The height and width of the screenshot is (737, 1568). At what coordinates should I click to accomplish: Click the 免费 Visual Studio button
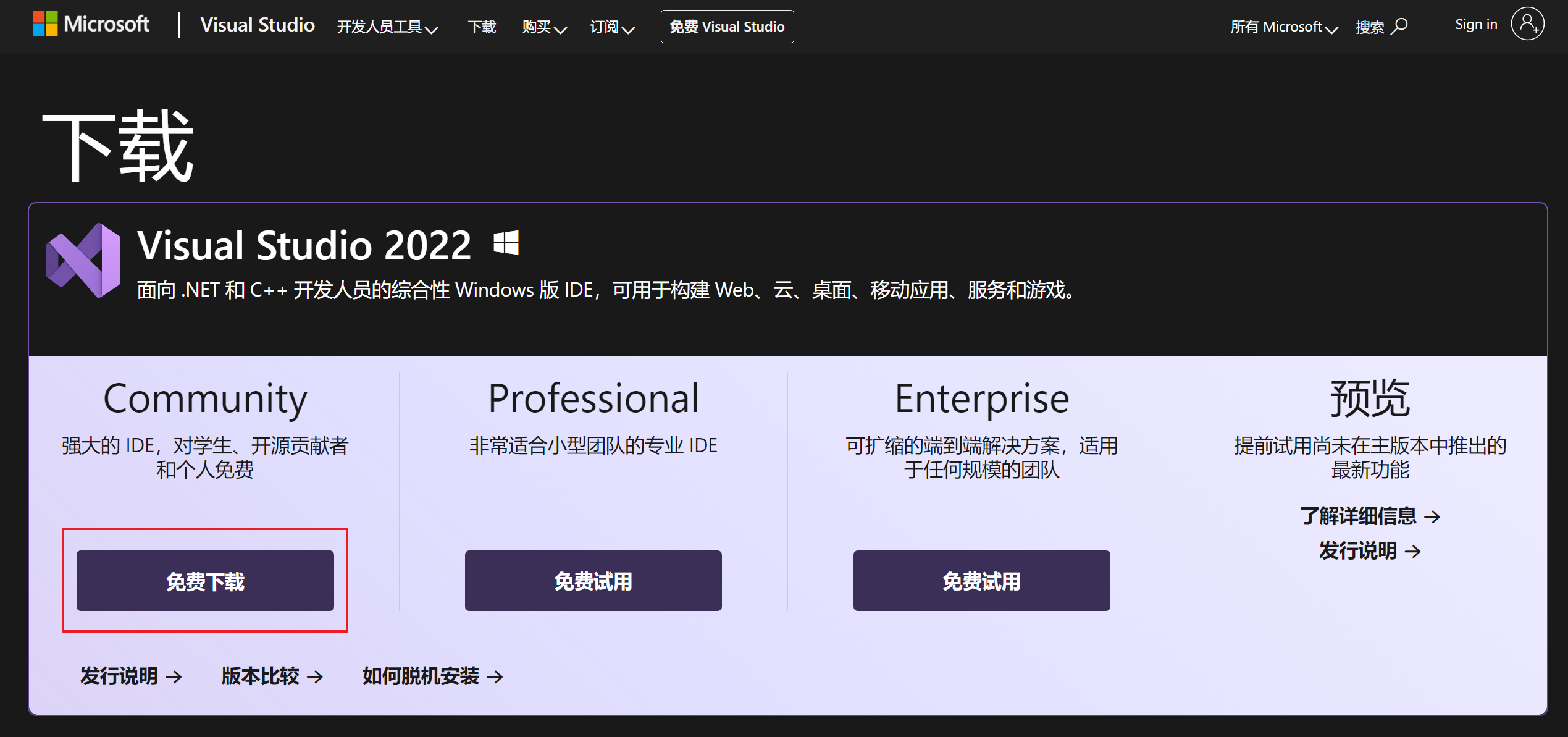pos(727,27)
